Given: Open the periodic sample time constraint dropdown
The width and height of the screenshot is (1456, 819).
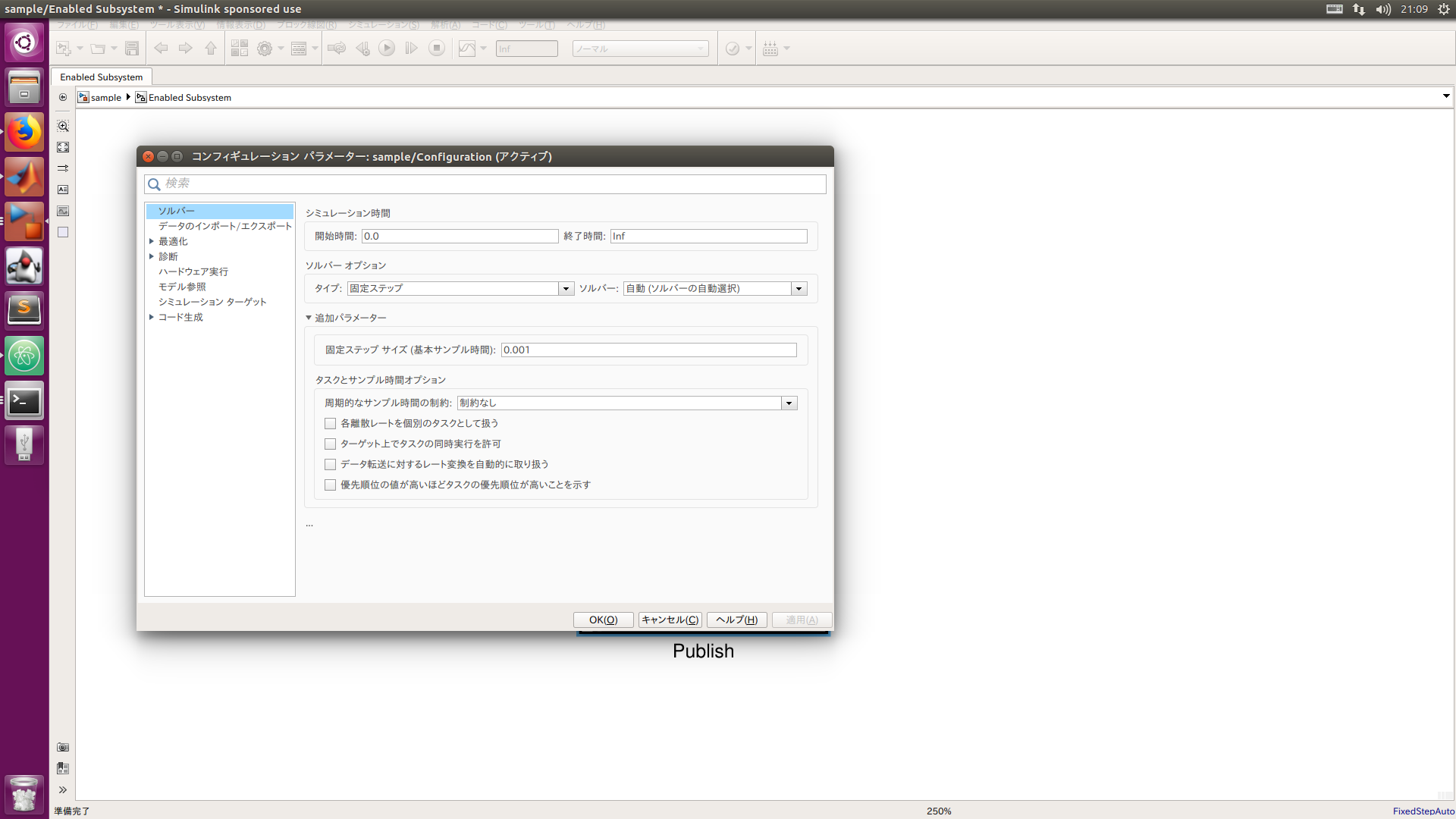Looking at the screenshot, I should point(789,403).
